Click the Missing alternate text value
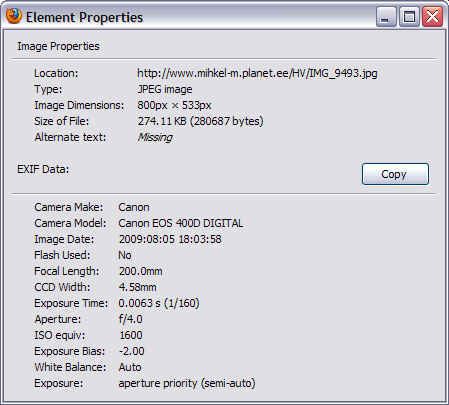 pyautogui.click(x=155, y=137)
